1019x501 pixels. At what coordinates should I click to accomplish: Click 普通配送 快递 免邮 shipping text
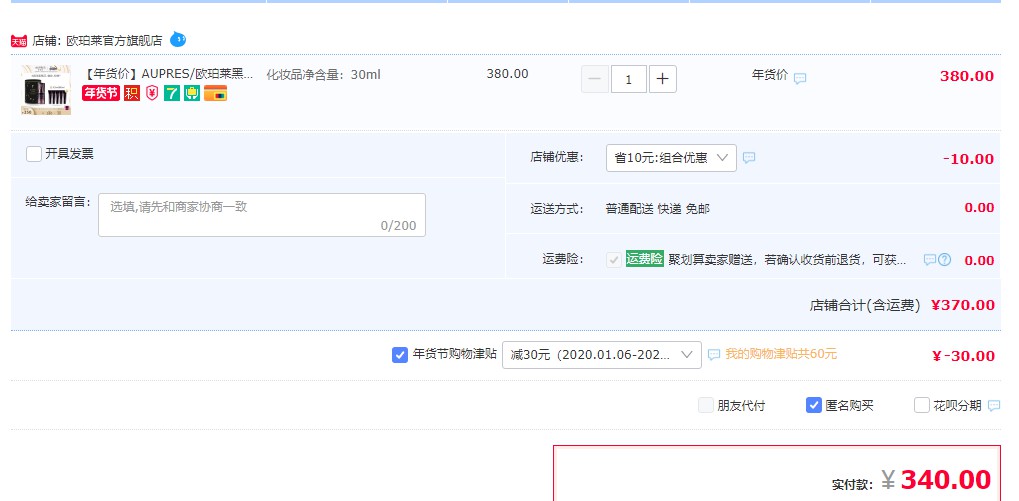[658, 209]
